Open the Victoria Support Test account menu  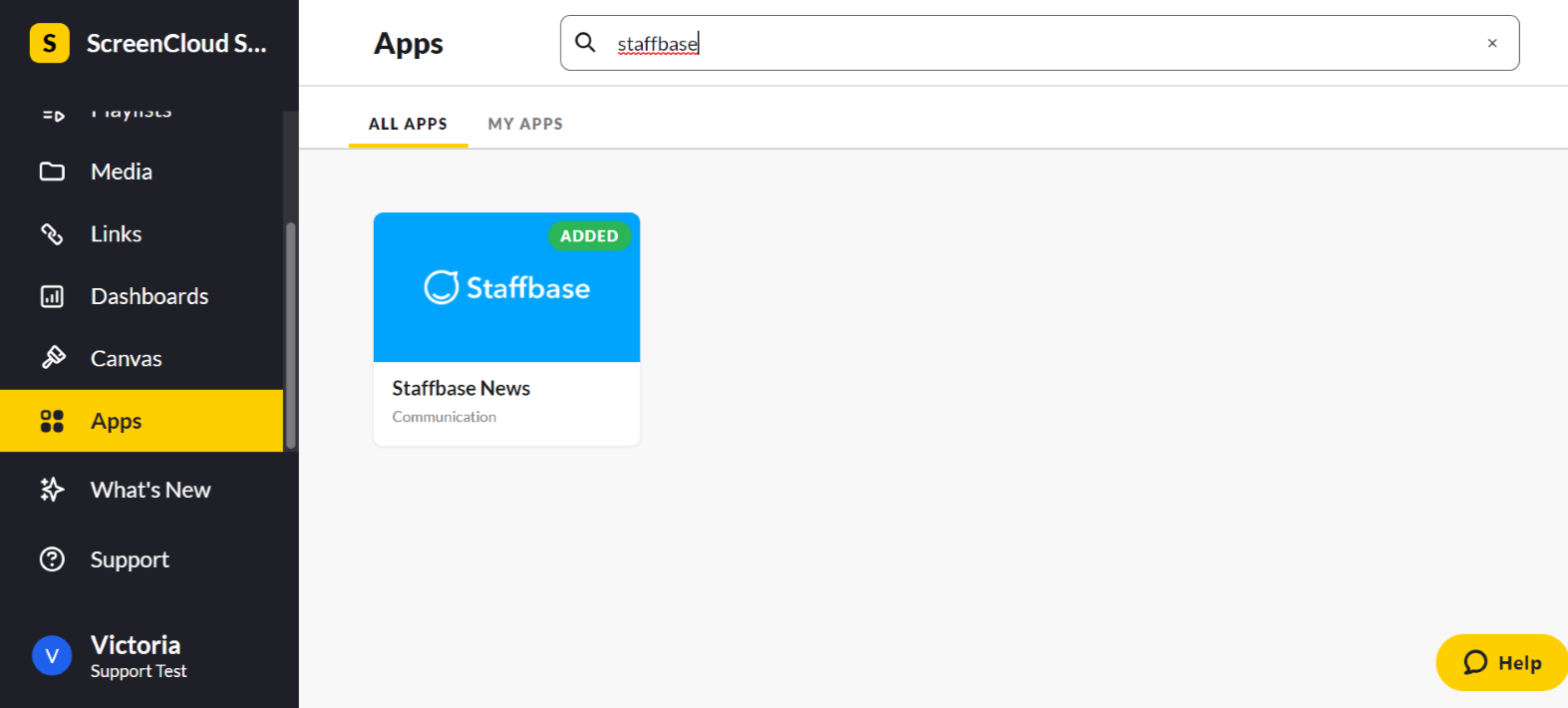pyautogui.click(x=139, y=656)
